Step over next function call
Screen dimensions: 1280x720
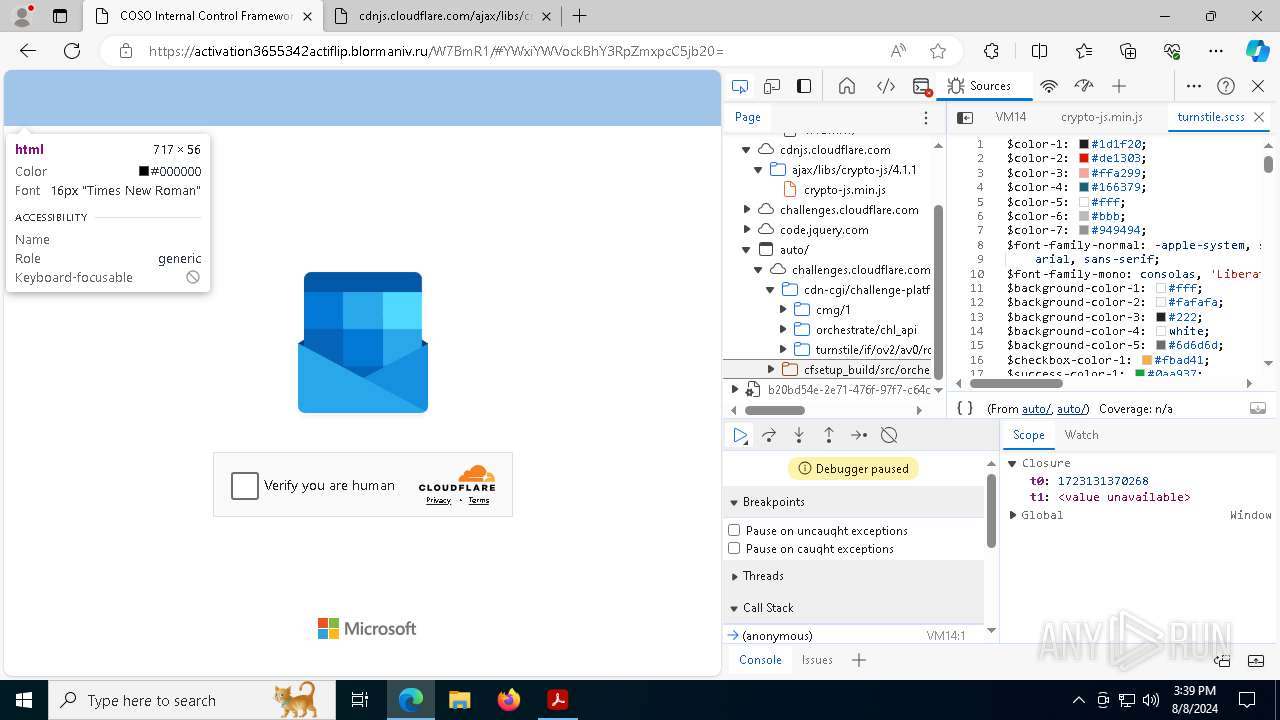coord(769,435)
